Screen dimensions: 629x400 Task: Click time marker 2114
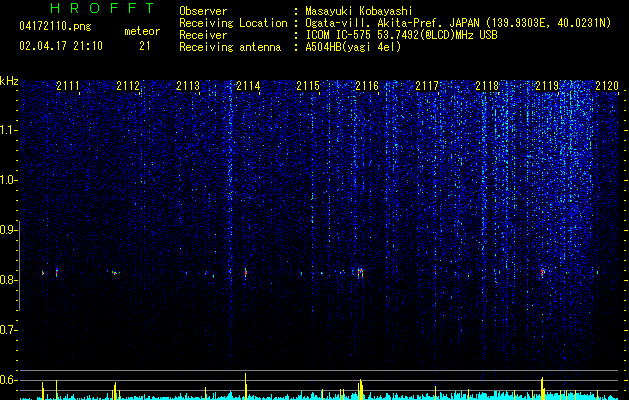coord(248,85)
